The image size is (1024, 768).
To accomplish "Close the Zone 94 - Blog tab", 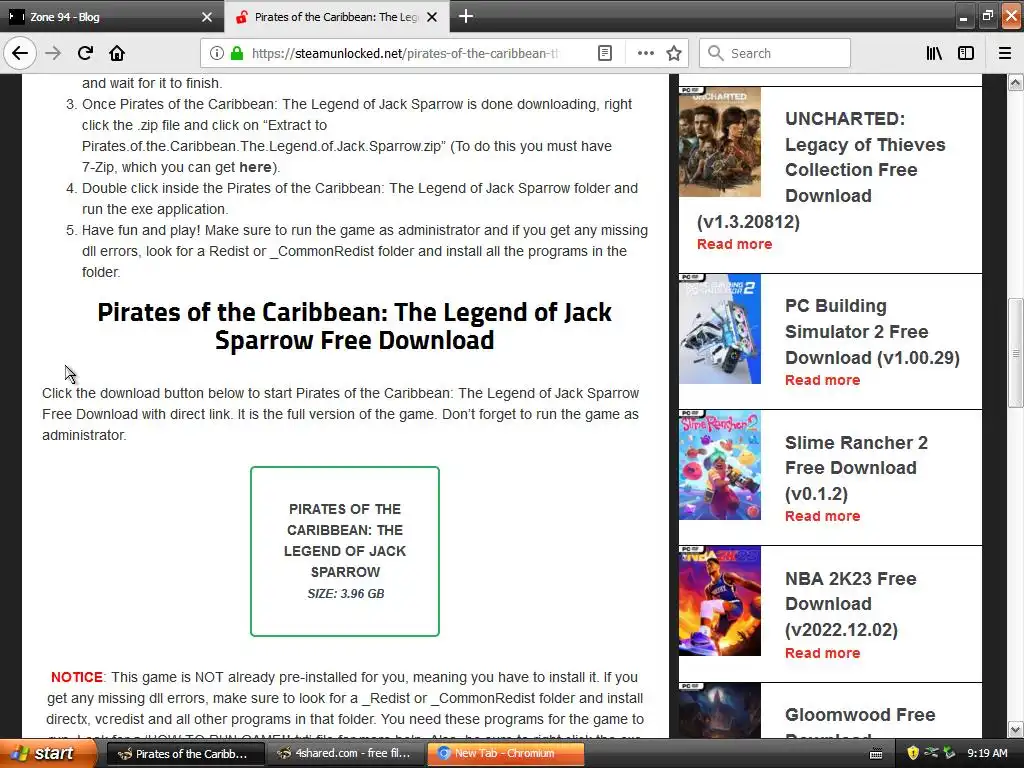I will (206, 17).
